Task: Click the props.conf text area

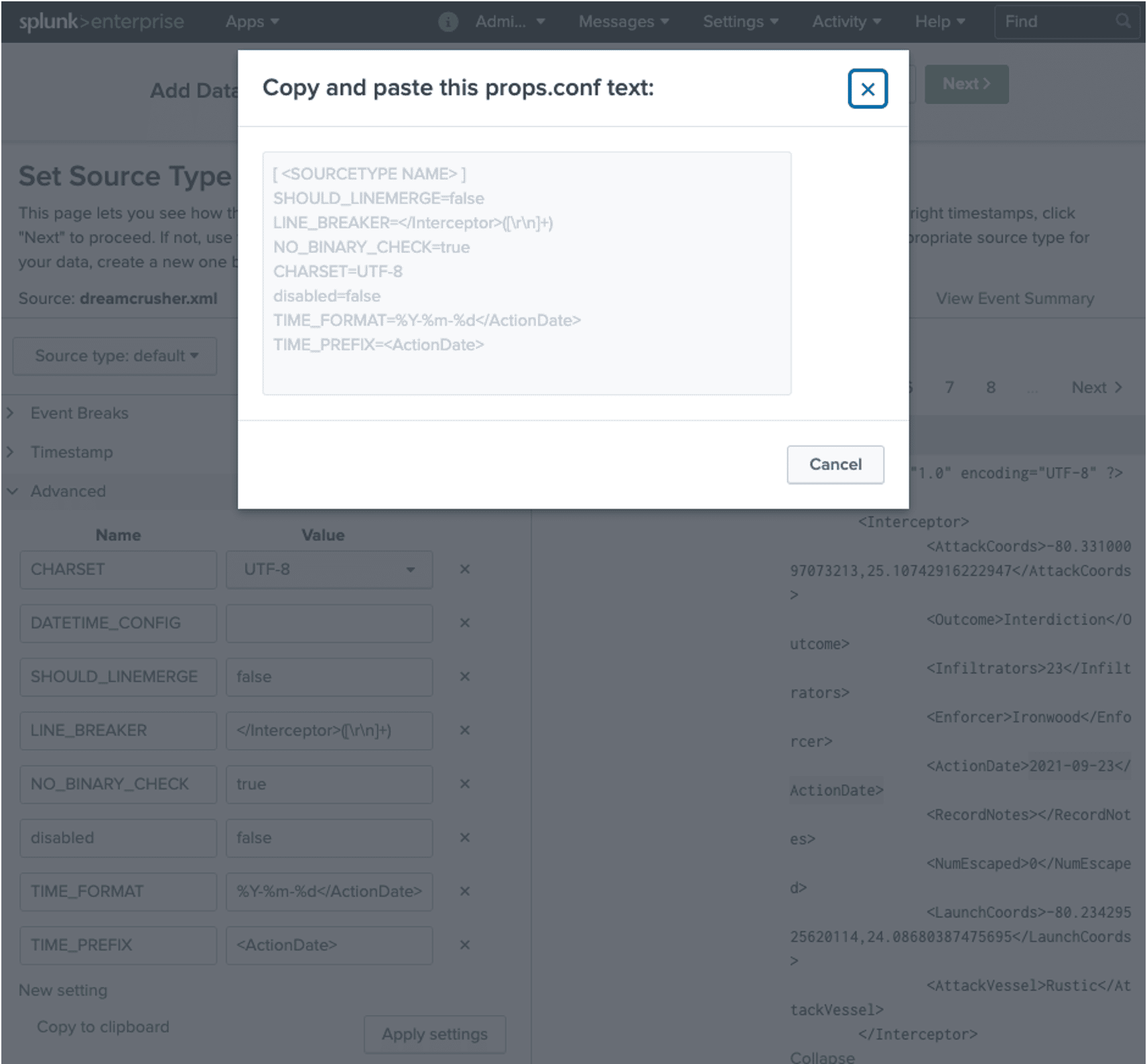Action: click(527, 273)
